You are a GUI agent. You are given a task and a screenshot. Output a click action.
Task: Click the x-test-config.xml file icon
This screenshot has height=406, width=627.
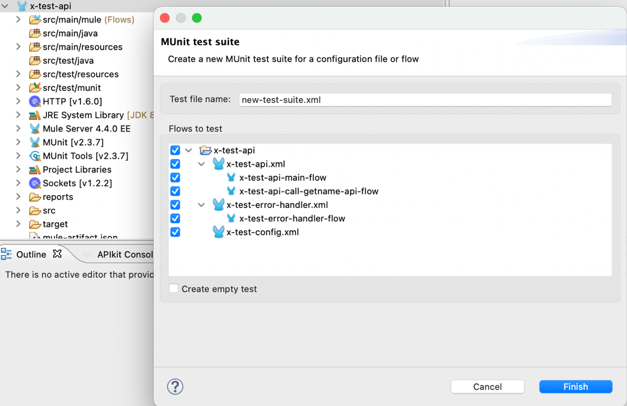point(218,232)
